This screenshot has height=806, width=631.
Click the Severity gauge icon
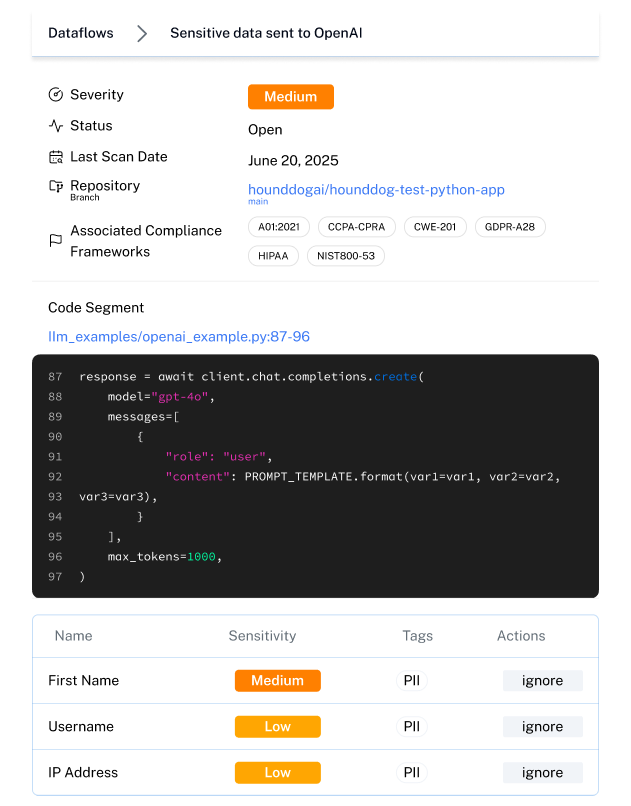(x=56, y=95)
